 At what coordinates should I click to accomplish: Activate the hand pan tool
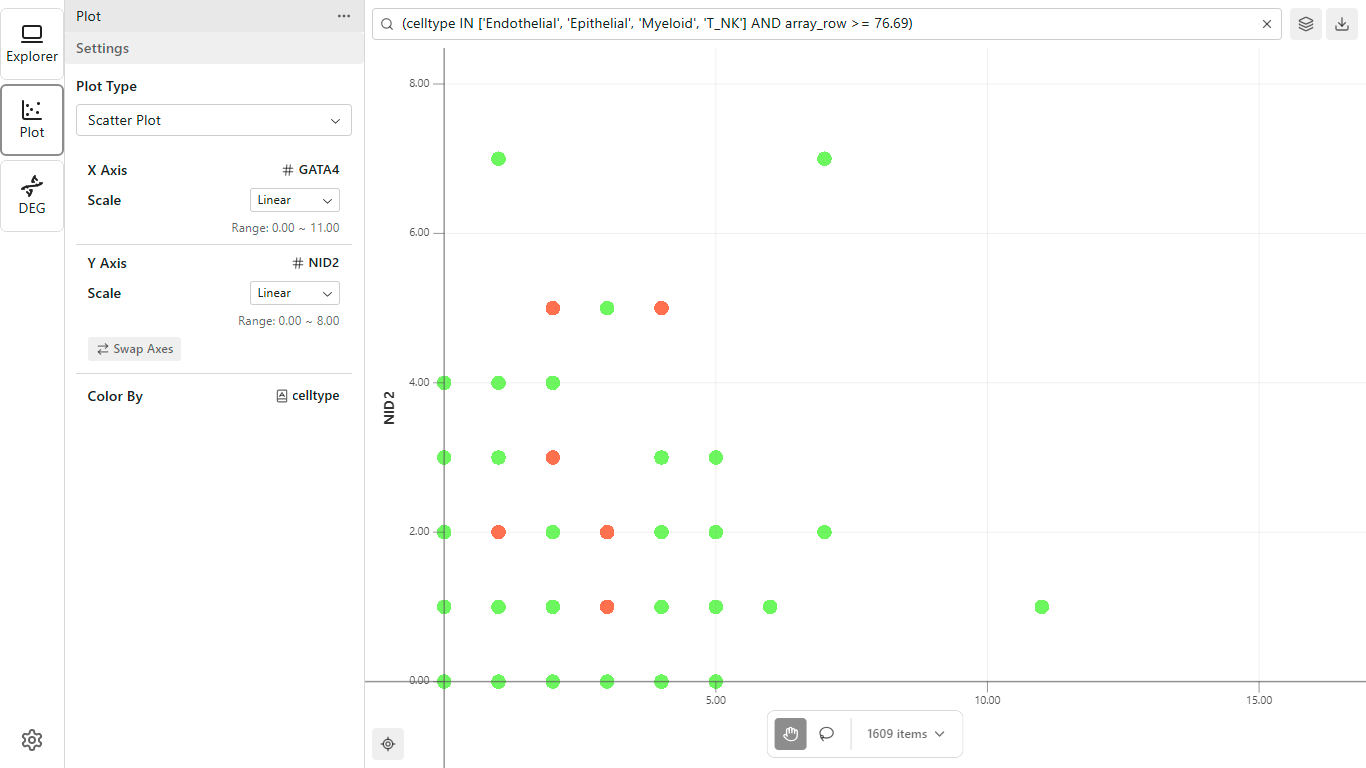(x=790, y=734)
